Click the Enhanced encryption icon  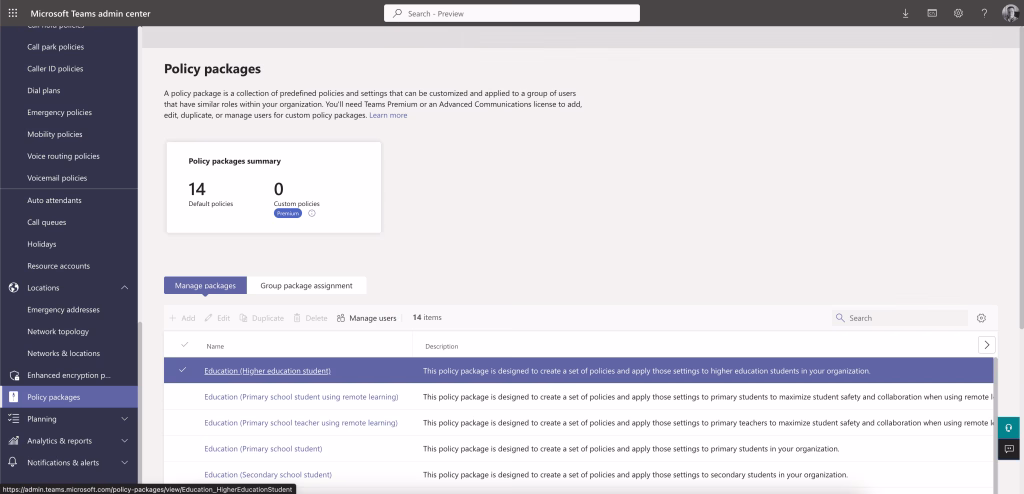point(13,375)
